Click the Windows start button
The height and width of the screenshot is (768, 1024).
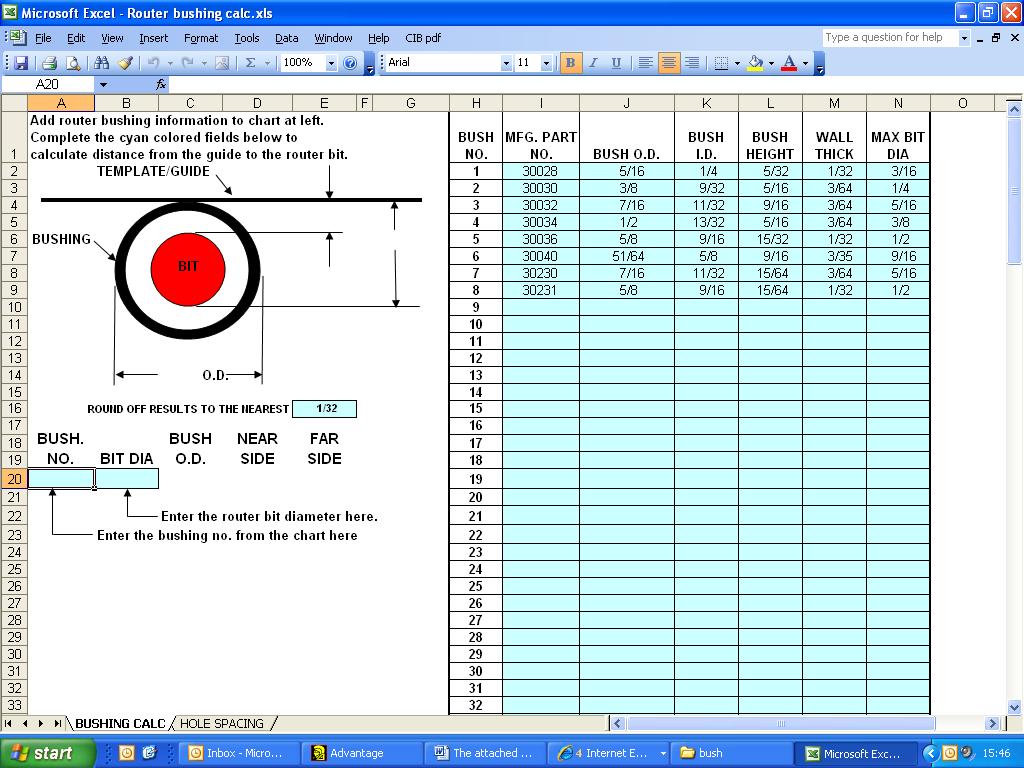point(48,753)
